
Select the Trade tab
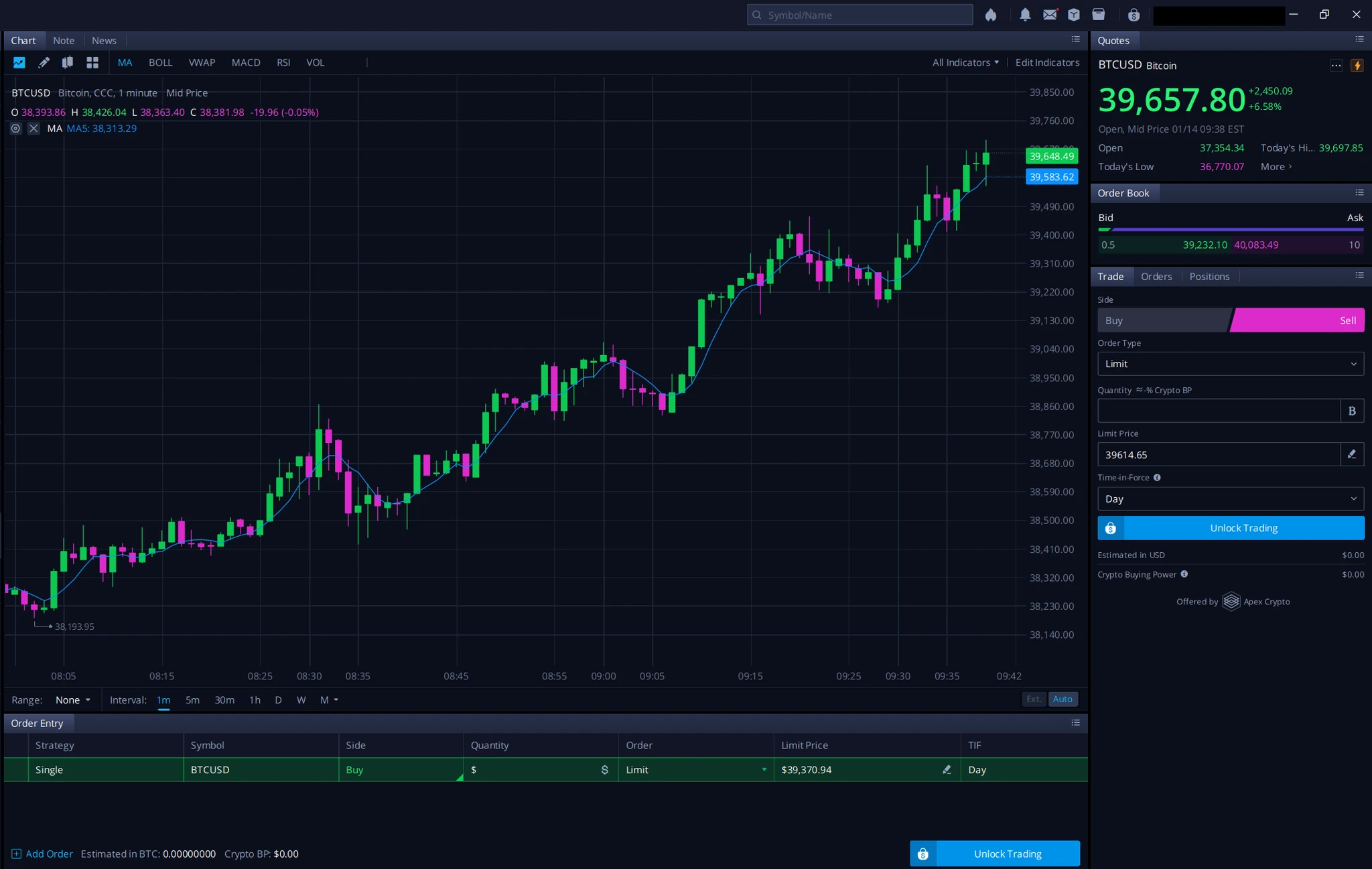[1111, 276]
